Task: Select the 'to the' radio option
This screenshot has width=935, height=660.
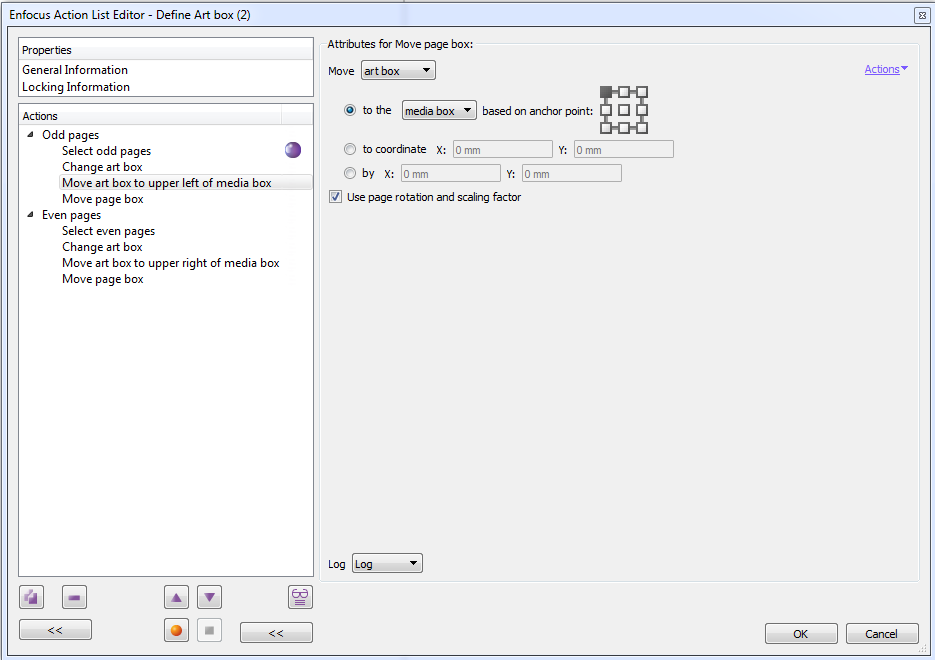Action: point(350,110)
